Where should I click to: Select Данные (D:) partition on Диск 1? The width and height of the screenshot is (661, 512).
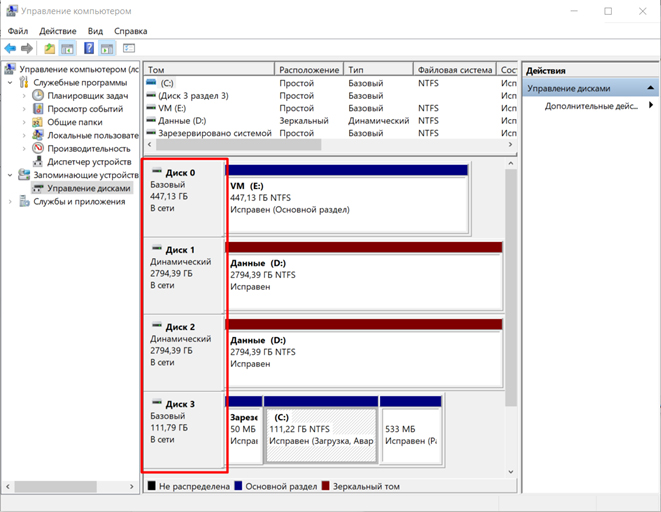364,276
